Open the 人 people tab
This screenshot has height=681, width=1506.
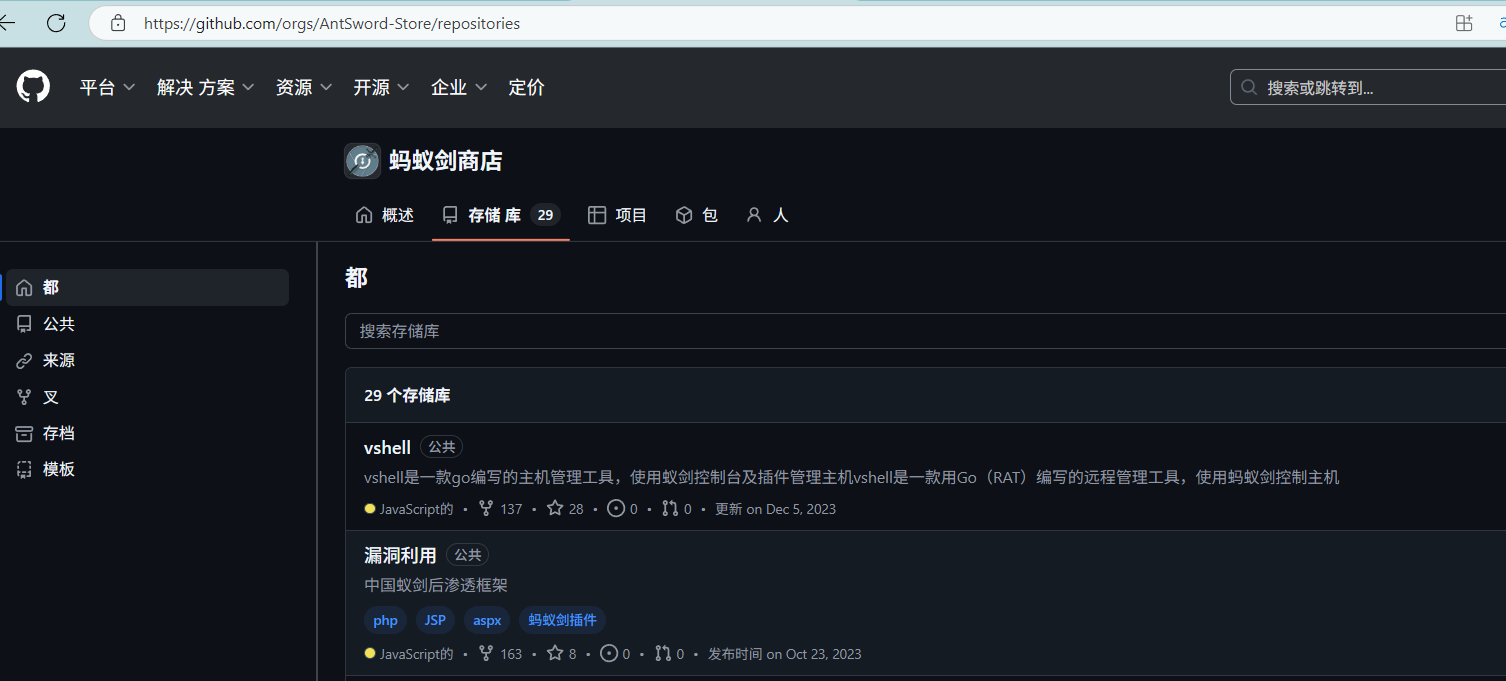[767, 215]
